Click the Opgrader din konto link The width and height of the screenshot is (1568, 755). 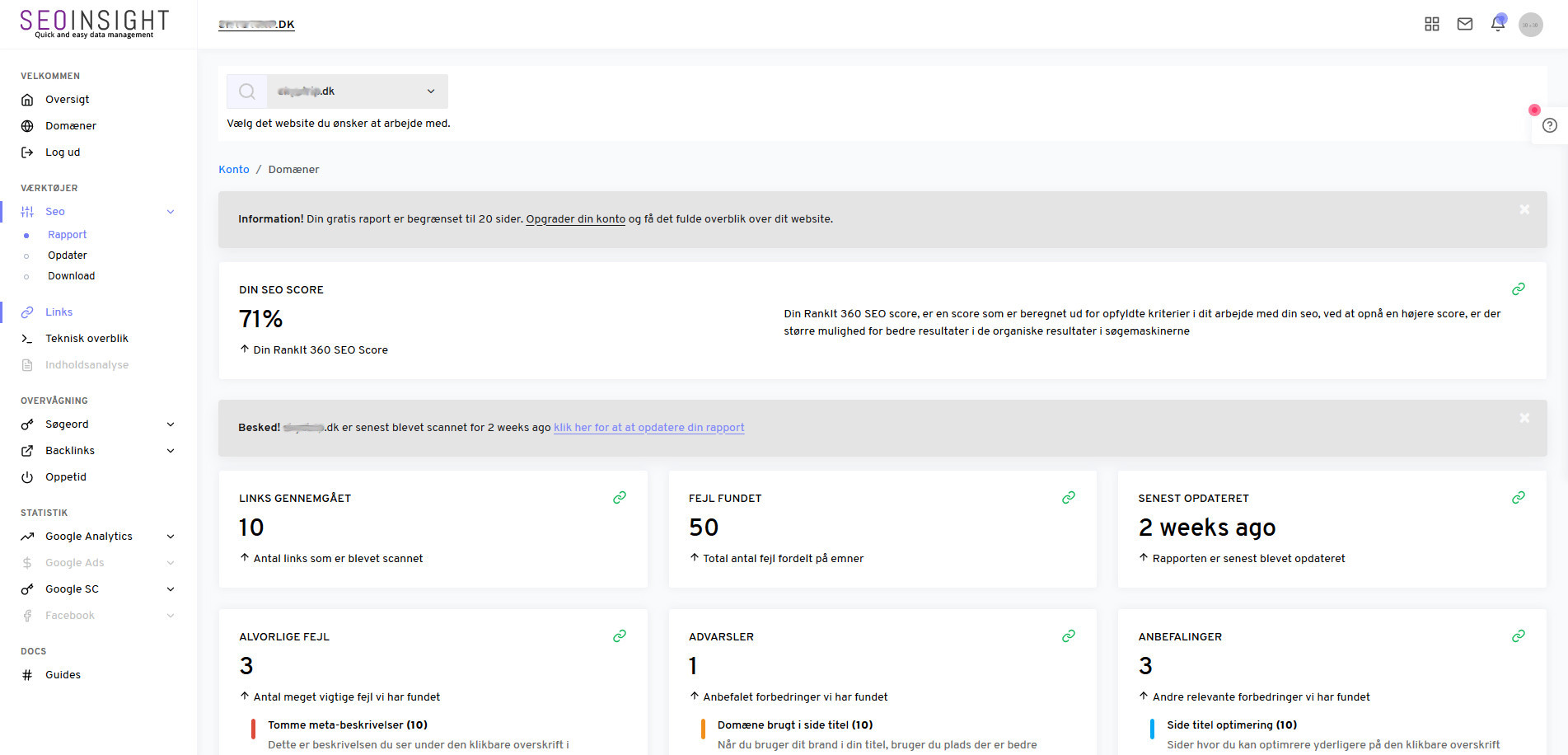click(575, 219)
